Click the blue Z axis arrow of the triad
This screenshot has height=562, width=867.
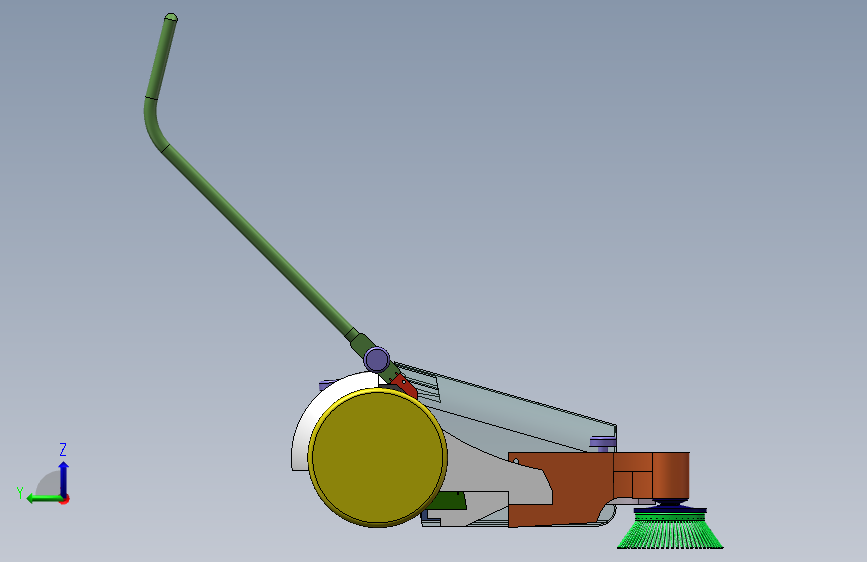64,478
